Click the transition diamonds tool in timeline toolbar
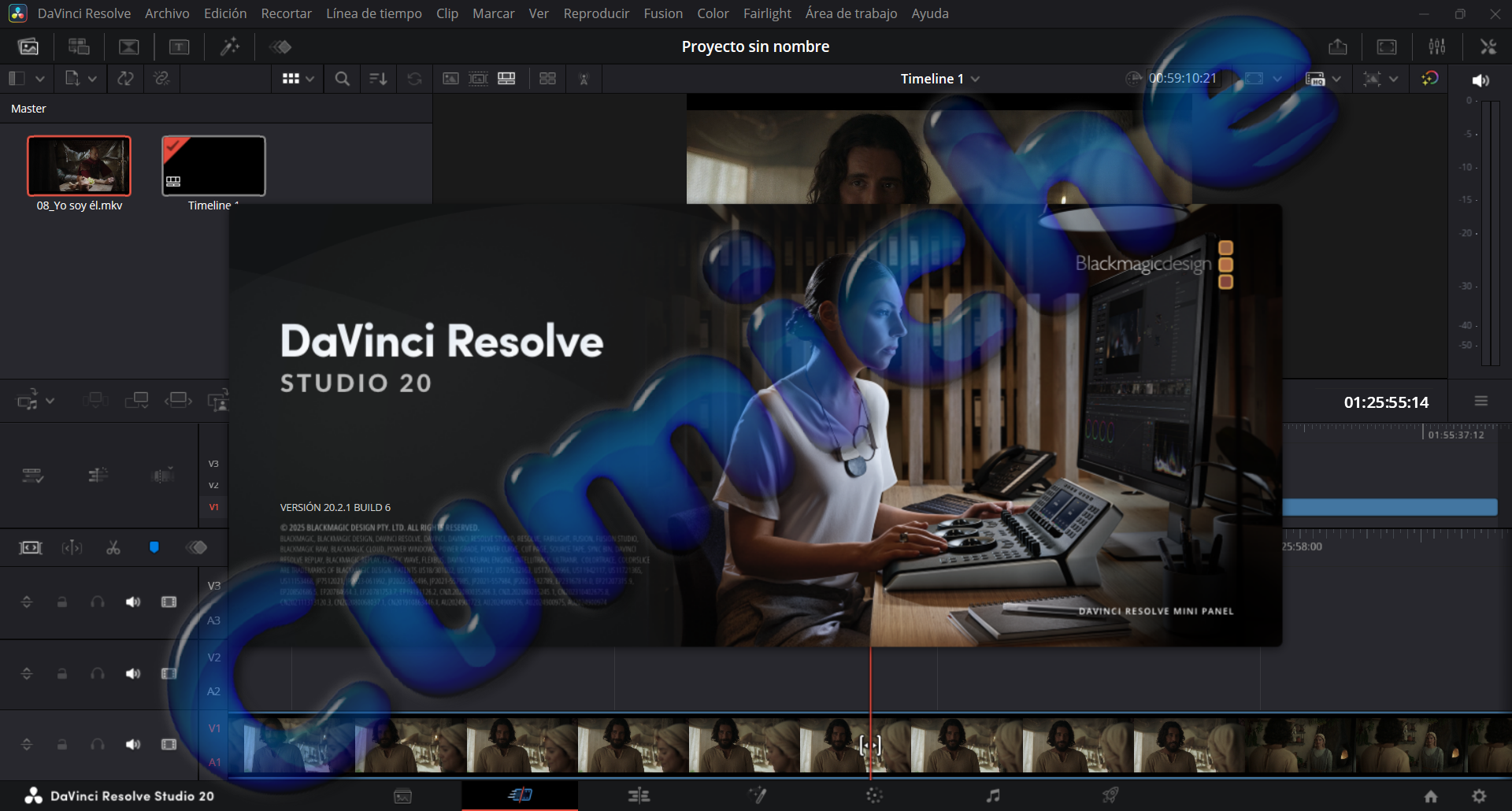 [x=197, y=547]
